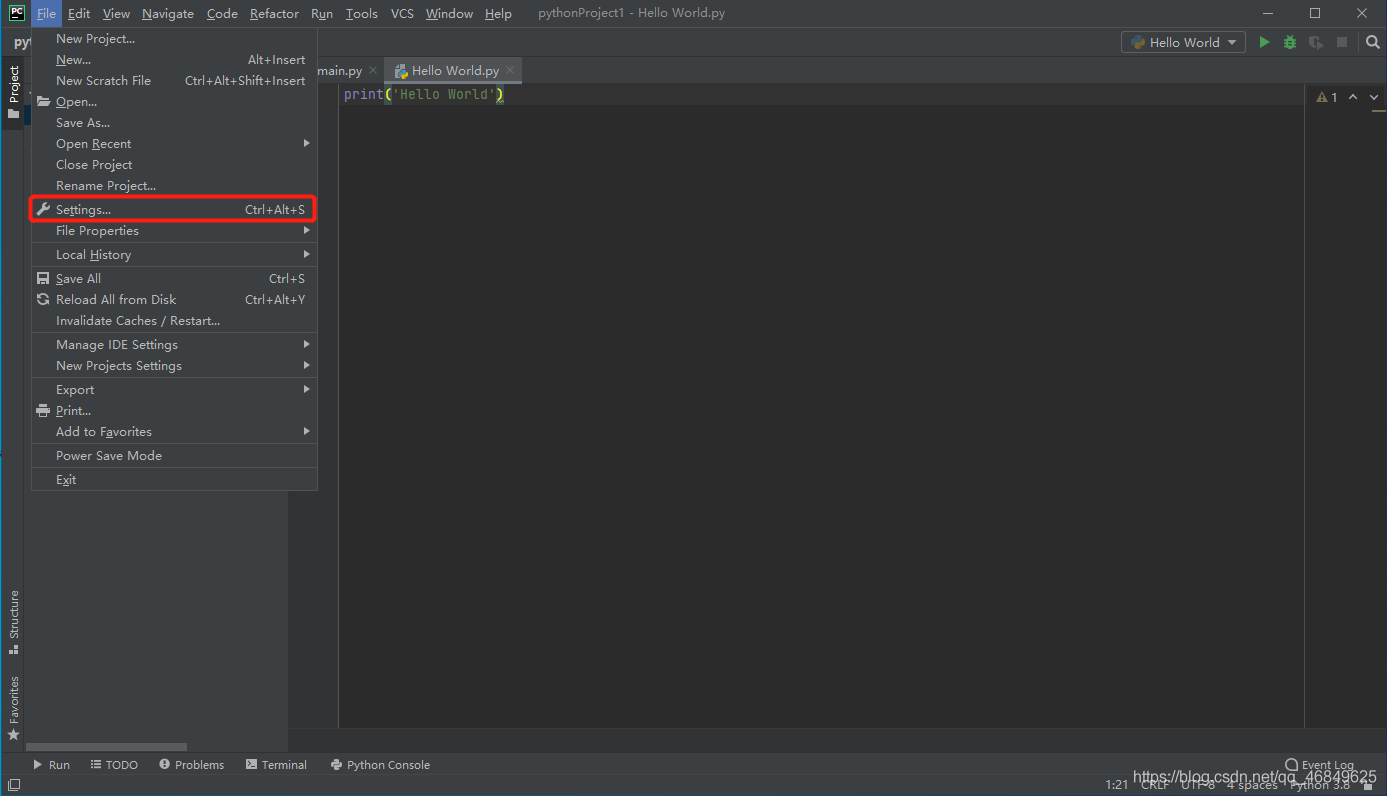Click the CRLF line separator indicator
This screenshot has height=796, width=1387.
1154,785
